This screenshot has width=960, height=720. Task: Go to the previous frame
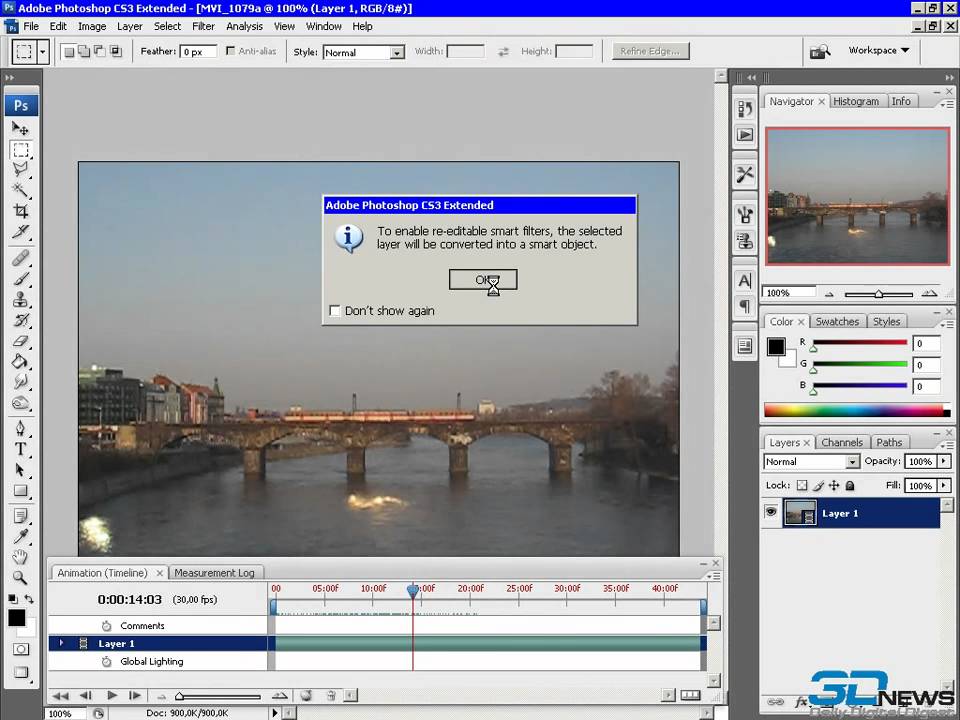[x=86, y=695]
